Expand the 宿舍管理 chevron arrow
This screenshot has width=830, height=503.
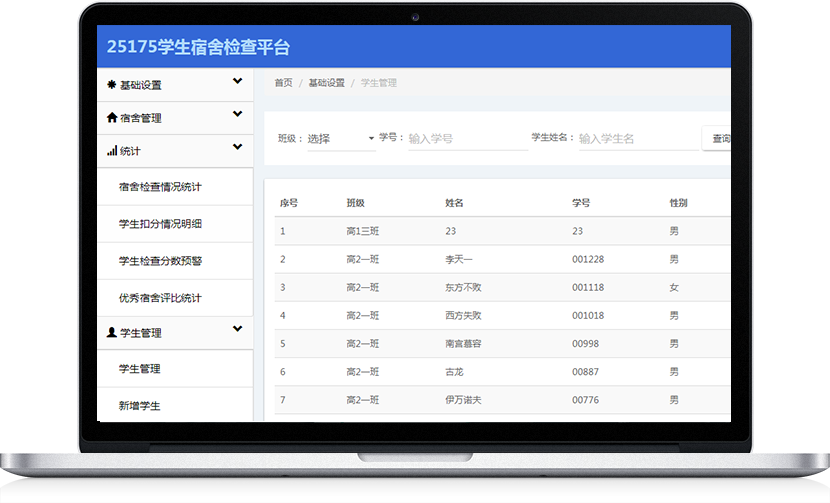pos(237,115)
